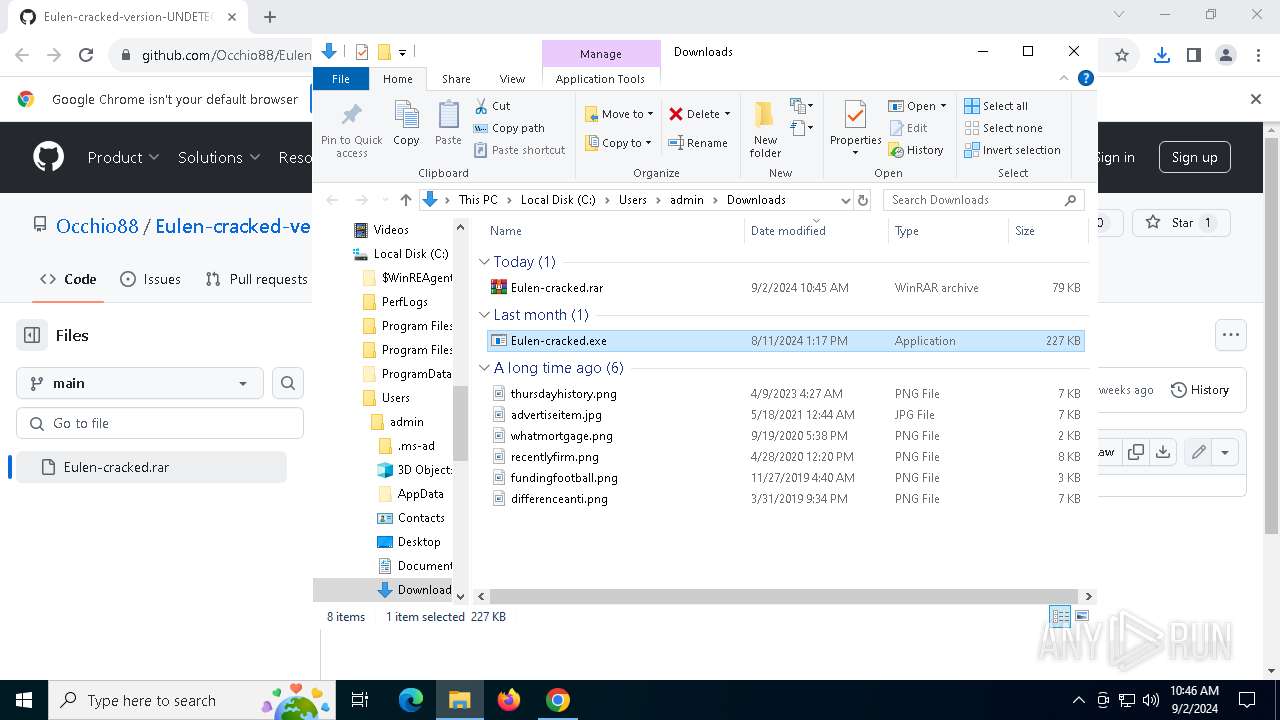The image size is (1280, 720).
Task: Open Contacts in navigation tree
Action: [420, 518]
